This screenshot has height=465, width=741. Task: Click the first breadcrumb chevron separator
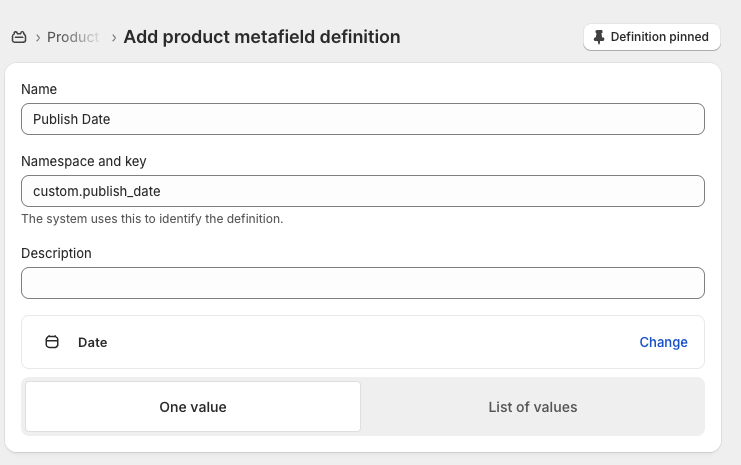tap(38, 37)
